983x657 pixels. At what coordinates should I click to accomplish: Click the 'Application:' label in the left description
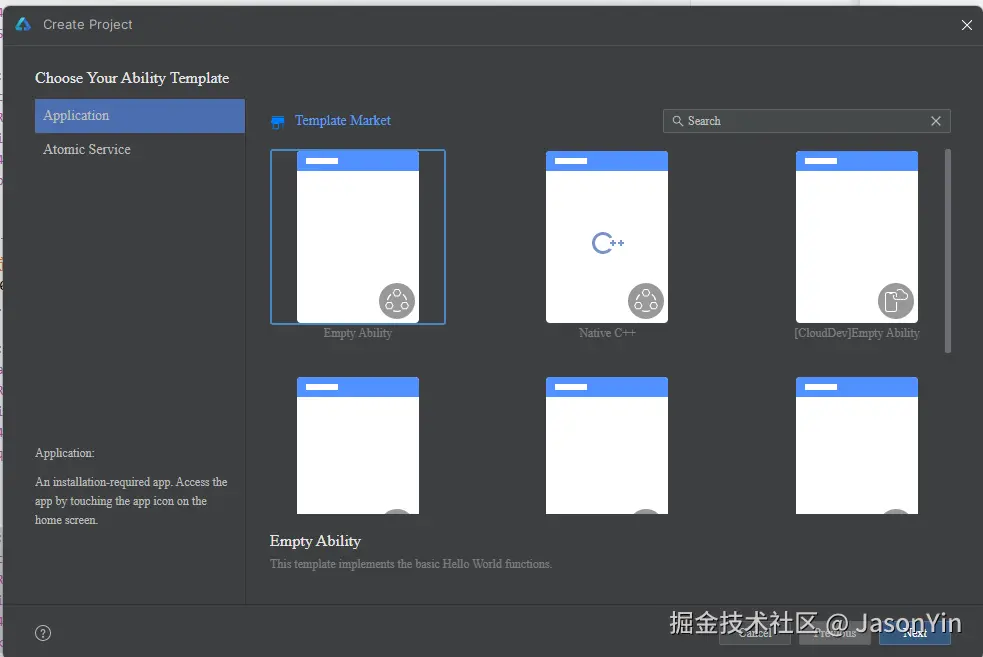pos(65,453)
